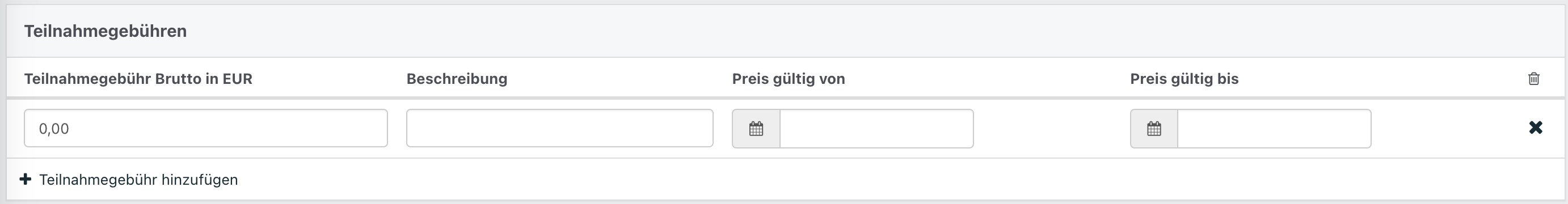Click the 0,00 value in amount field
1568x204 pixels.
click(x=54, y=129)
